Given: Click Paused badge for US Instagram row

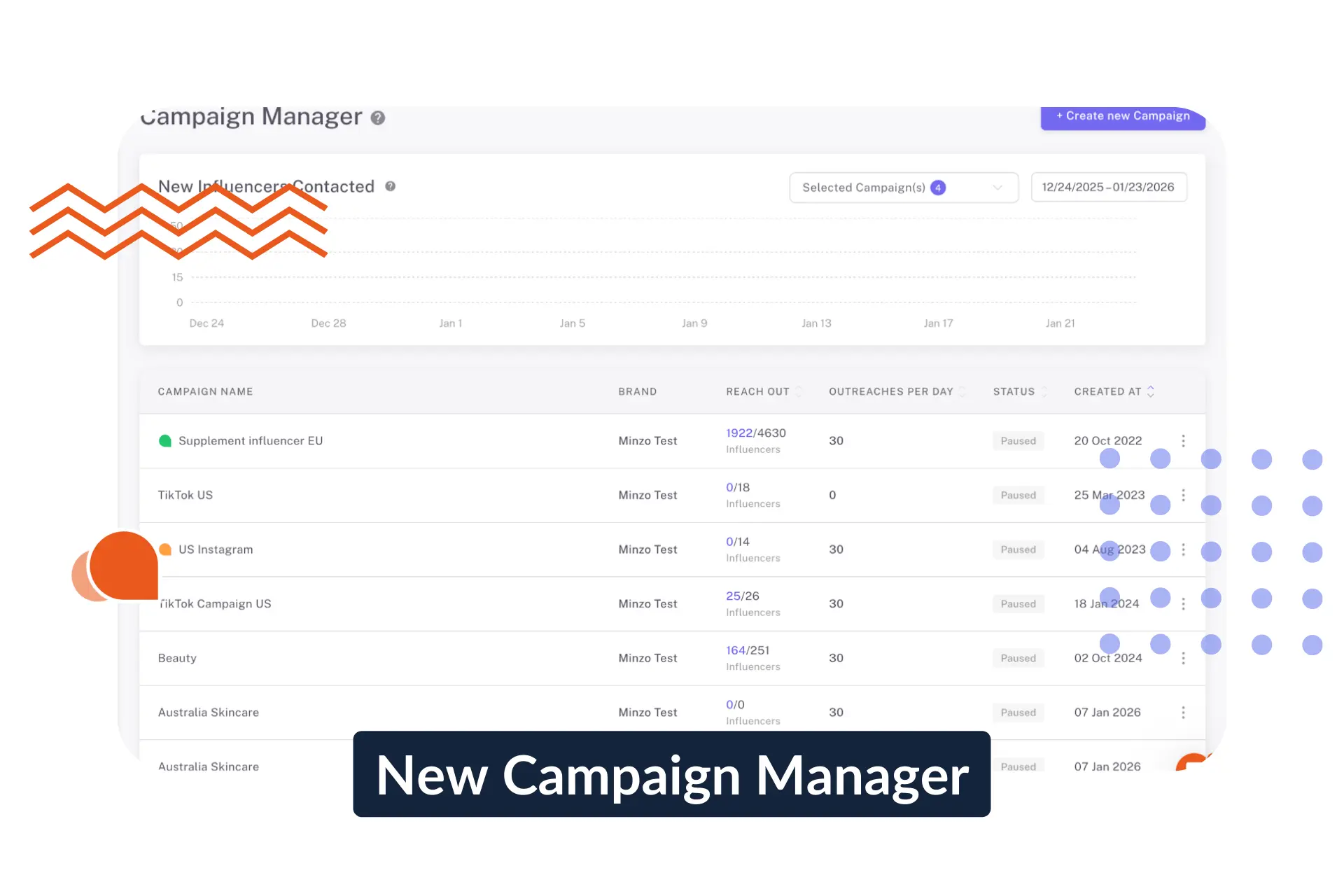Looking at the screenshot, I should click(1018, 549).
